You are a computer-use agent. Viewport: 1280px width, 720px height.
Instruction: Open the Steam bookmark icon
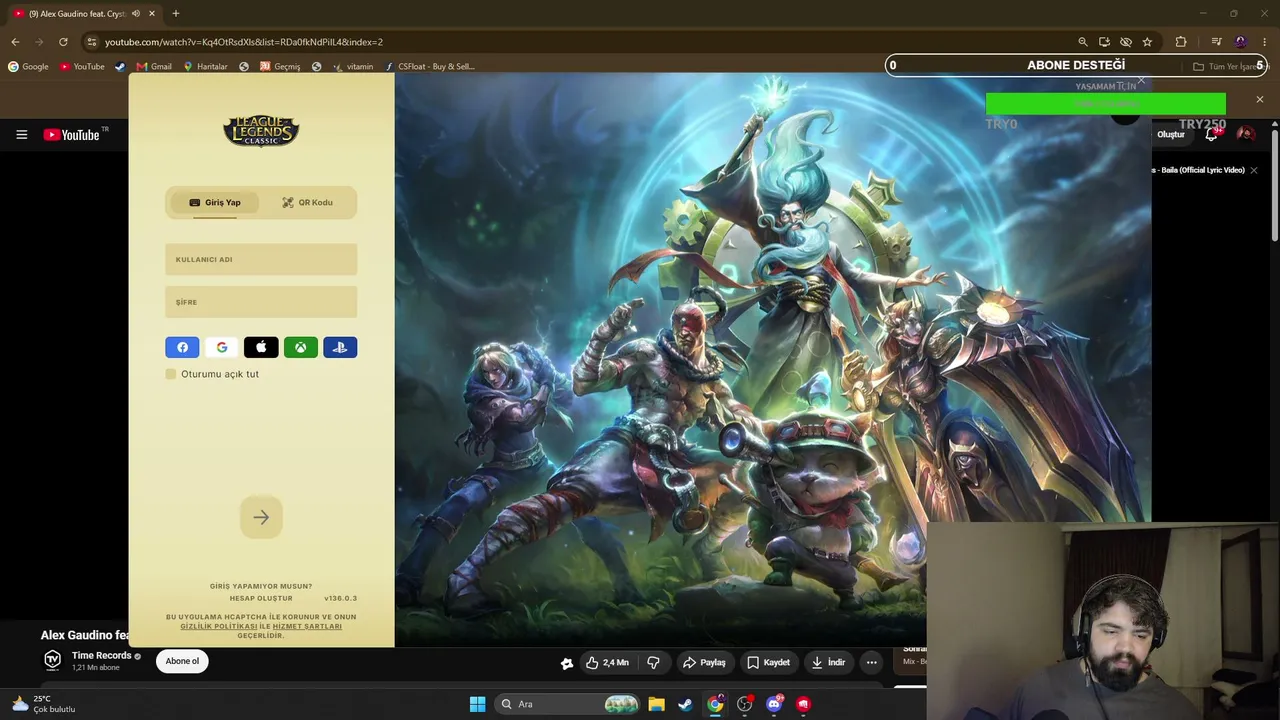click(120, 66)
